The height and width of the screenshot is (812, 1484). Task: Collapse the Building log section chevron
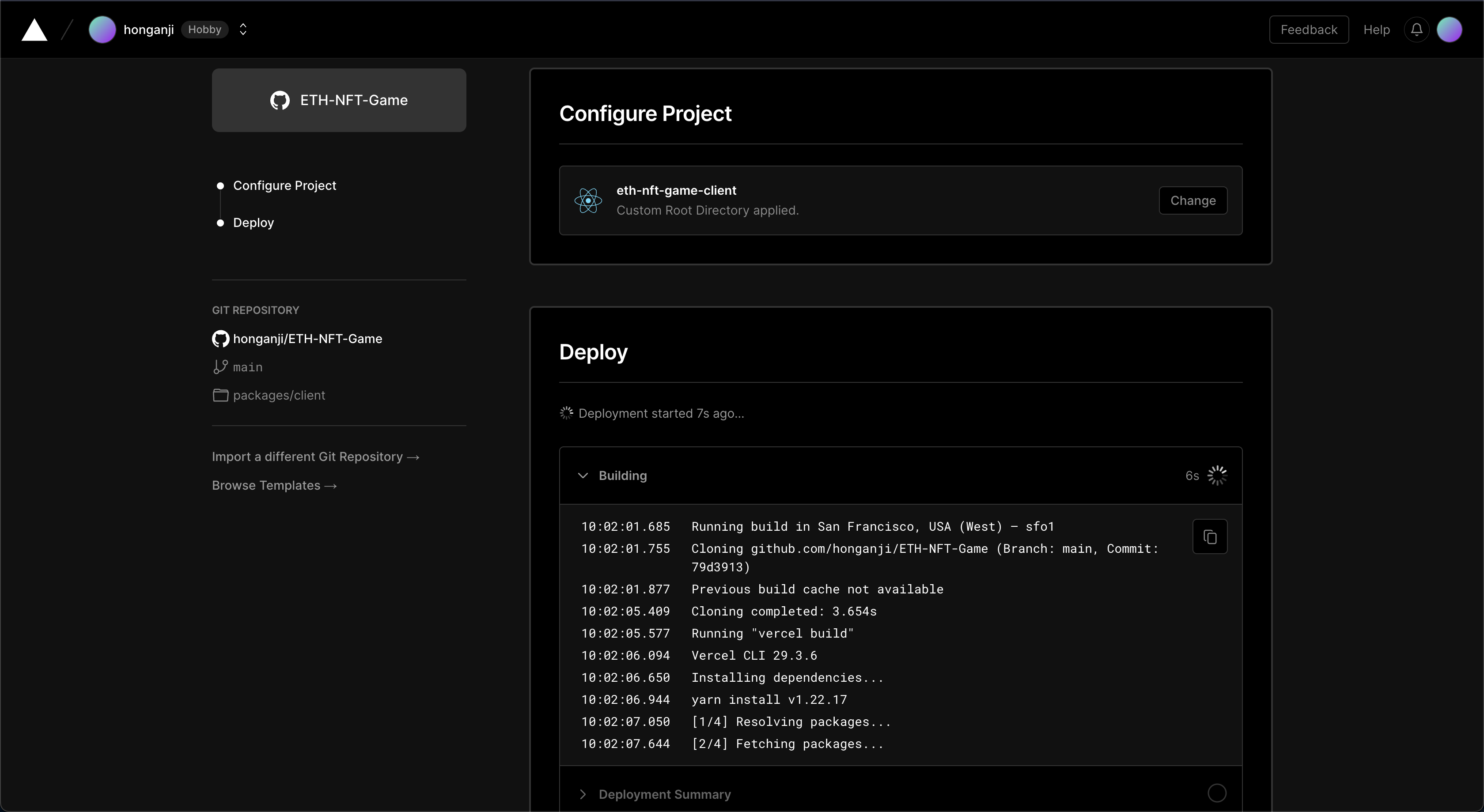[x=583, y=476]
